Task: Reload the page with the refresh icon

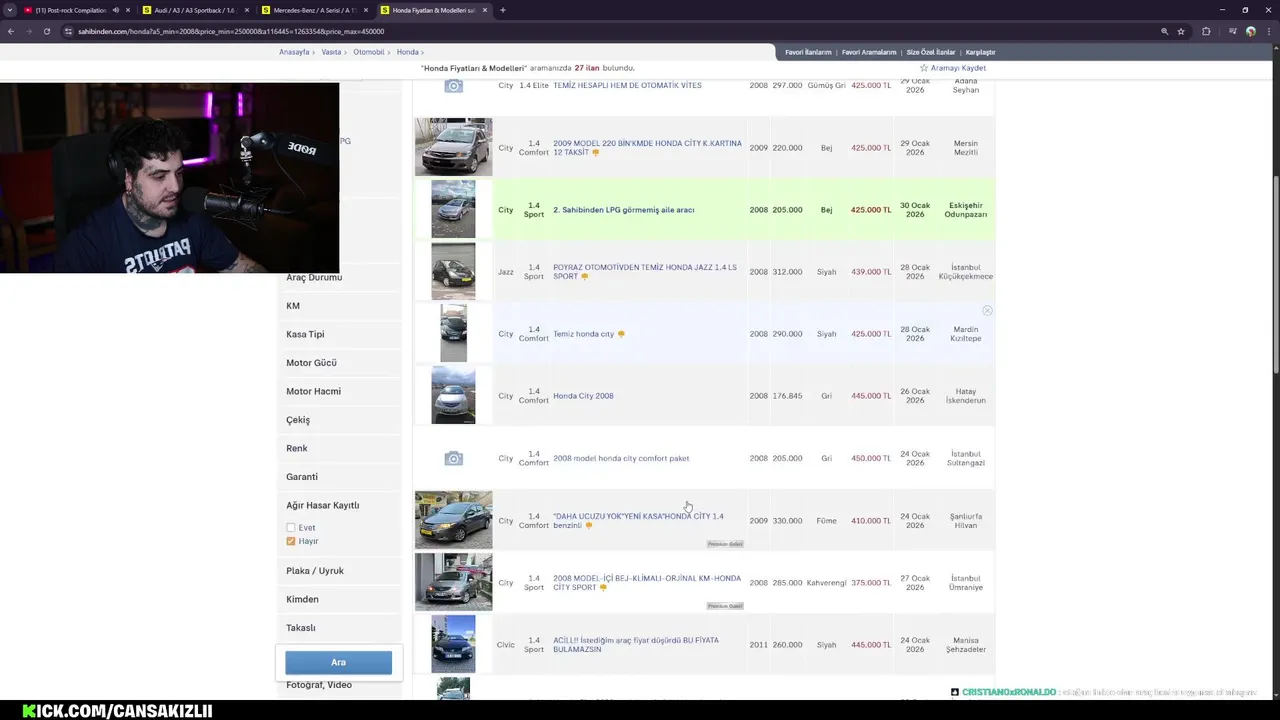Action: click(46, 31)
